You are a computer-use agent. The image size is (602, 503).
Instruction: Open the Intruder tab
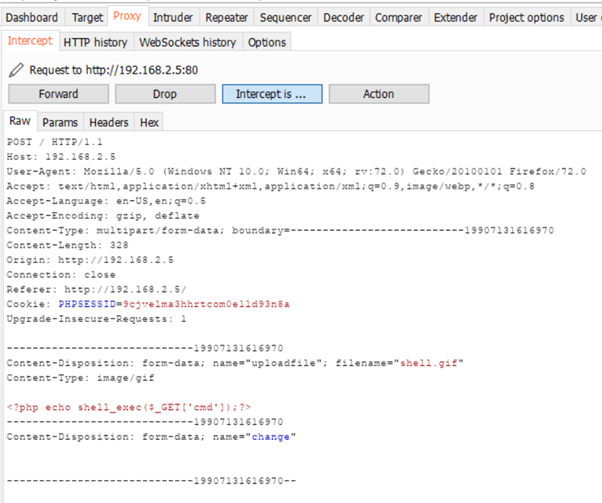click(x=173, y=18)
